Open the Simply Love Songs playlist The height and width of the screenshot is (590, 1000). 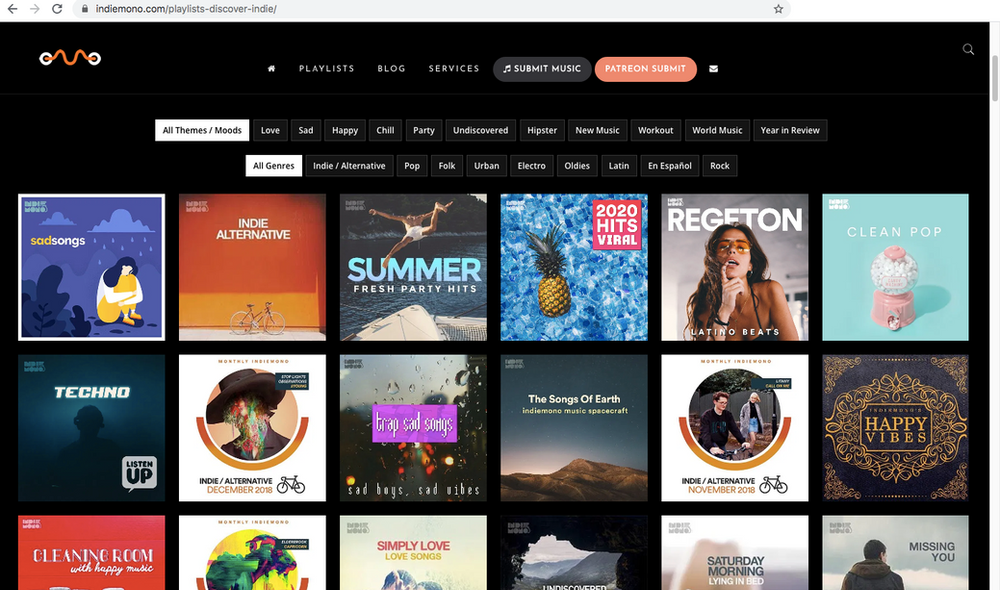(x=413, y=552)
